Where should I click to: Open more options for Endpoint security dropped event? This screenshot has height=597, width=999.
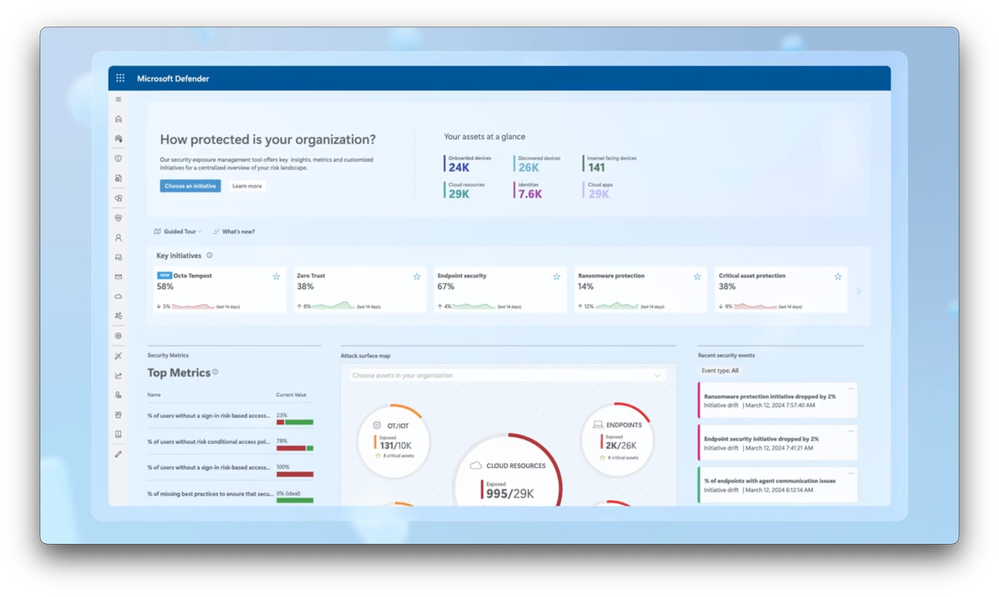(851, 431)
